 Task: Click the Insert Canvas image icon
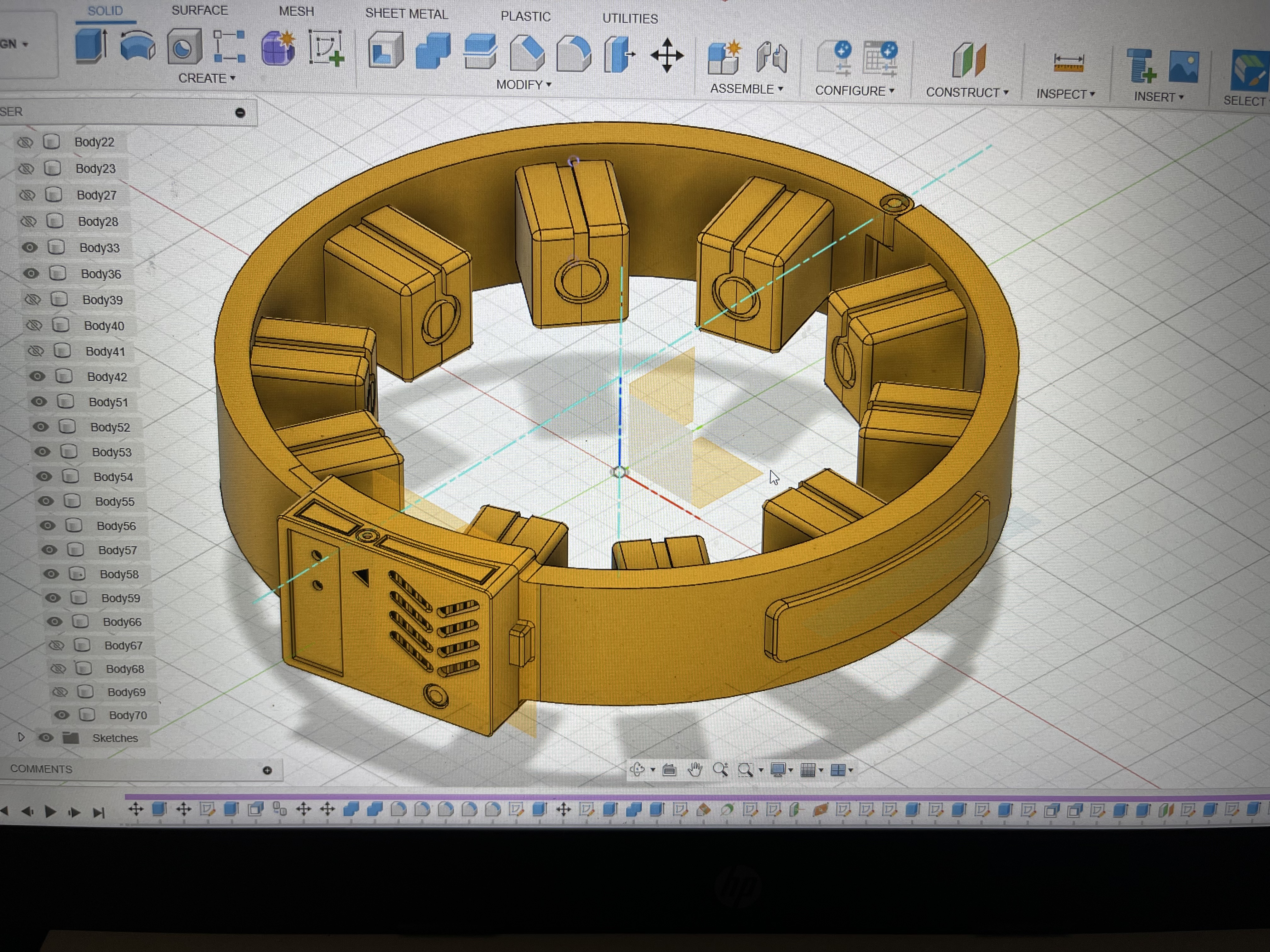pos(1183,66)
